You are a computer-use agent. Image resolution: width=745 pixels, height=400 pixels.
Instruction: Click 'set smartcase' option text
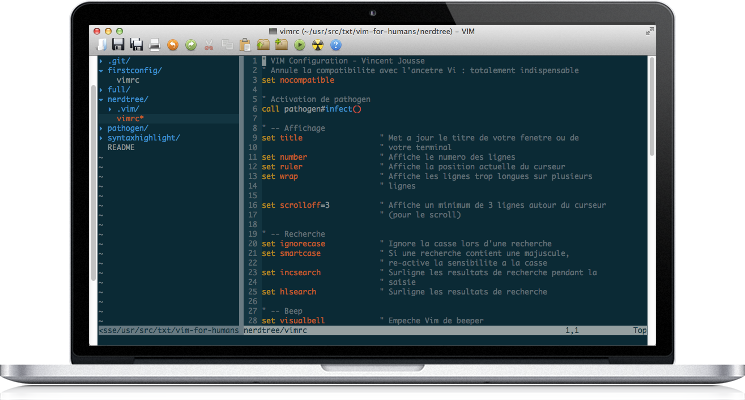coord(291,253)
